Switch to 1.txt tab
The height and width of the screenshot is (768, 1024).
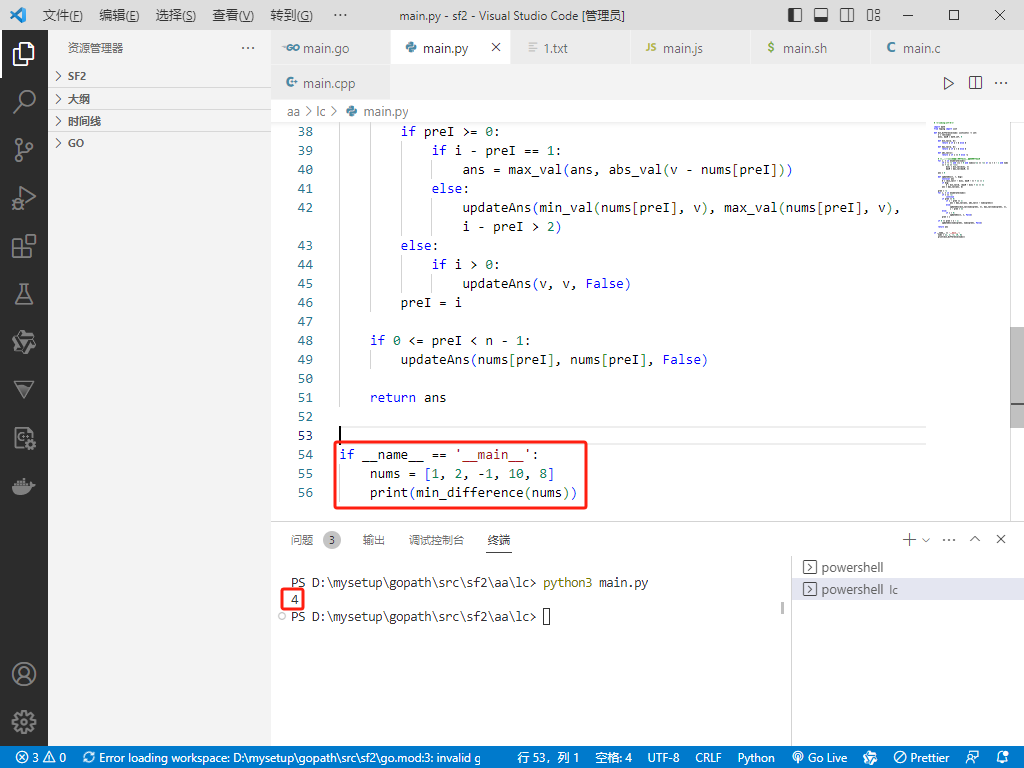(x=571, y=48)
